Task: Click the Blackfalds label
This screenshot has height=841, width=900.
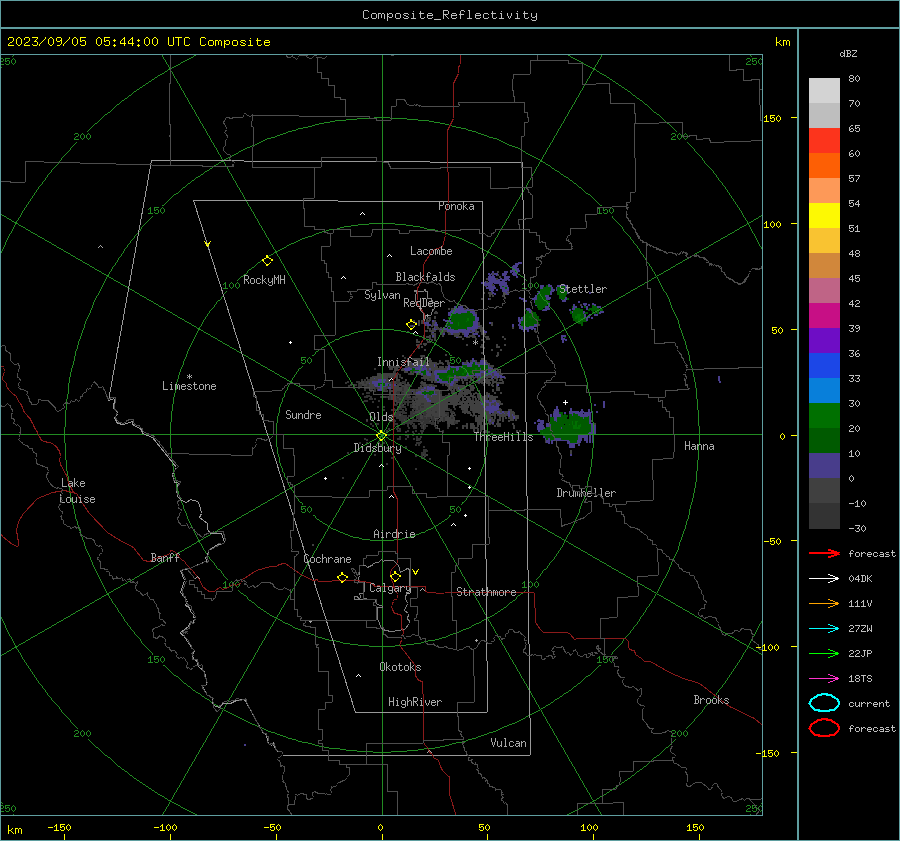Action: point(425,277)
